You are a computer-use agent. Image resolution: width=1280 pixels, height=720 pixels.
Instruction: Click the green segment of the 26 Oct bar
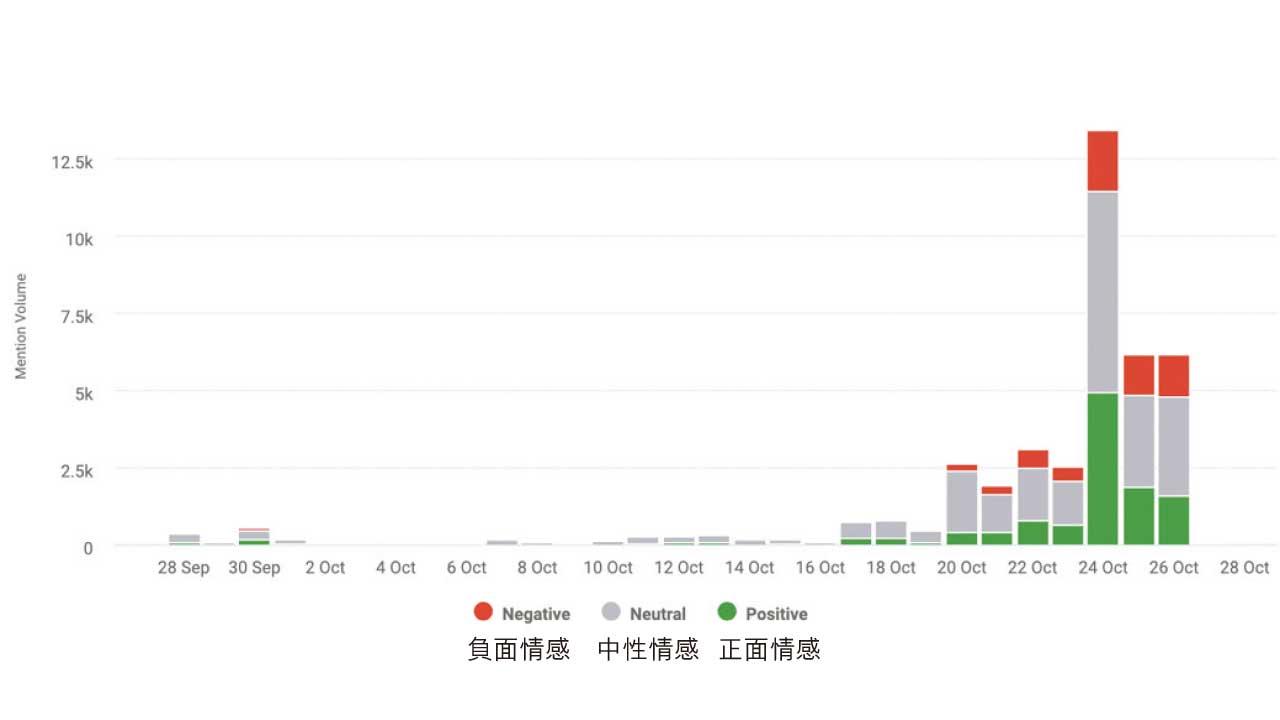point(1173,520)
